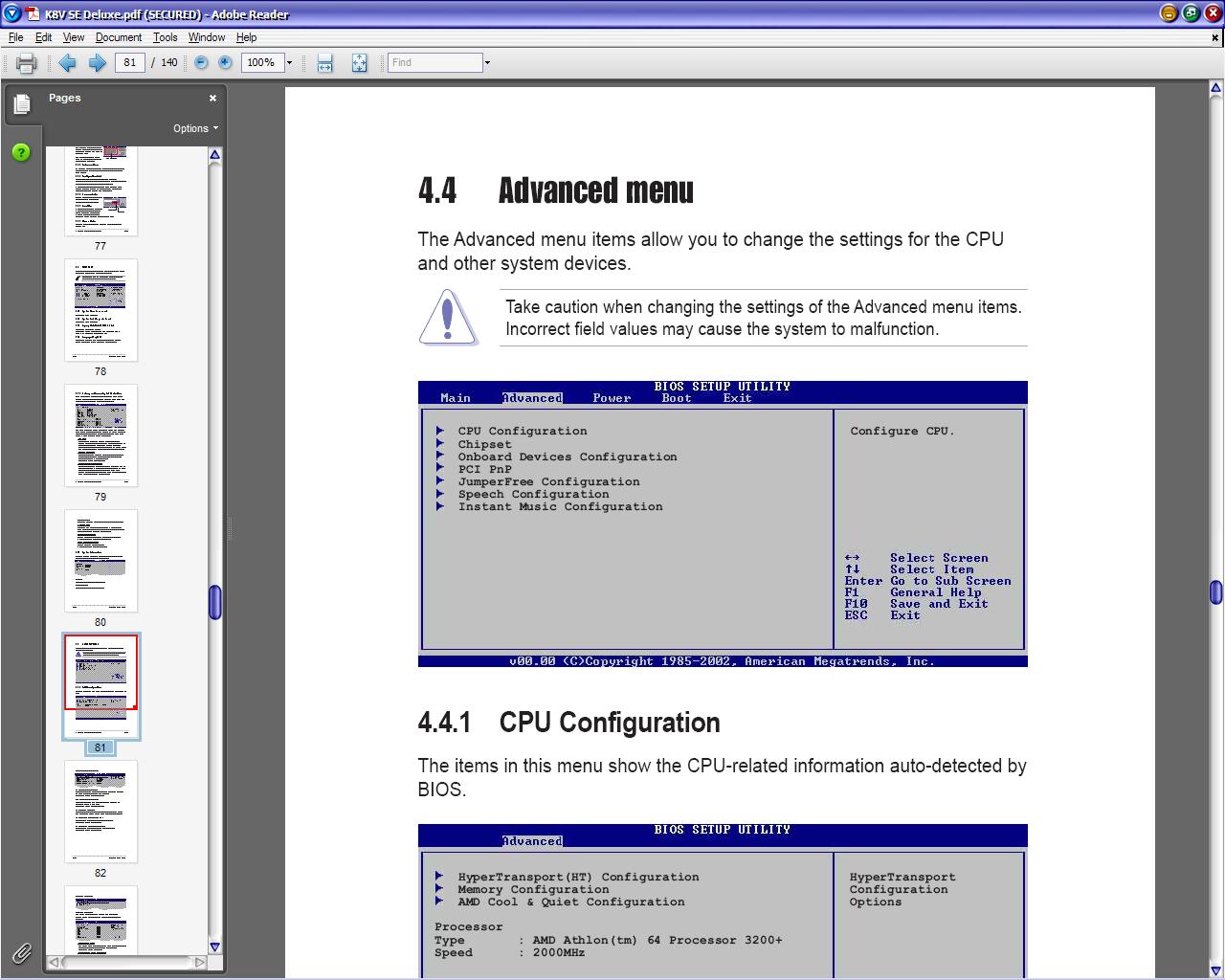
Task: Open the Find options dropdown arrow
Action: click(x=487, y=63)
